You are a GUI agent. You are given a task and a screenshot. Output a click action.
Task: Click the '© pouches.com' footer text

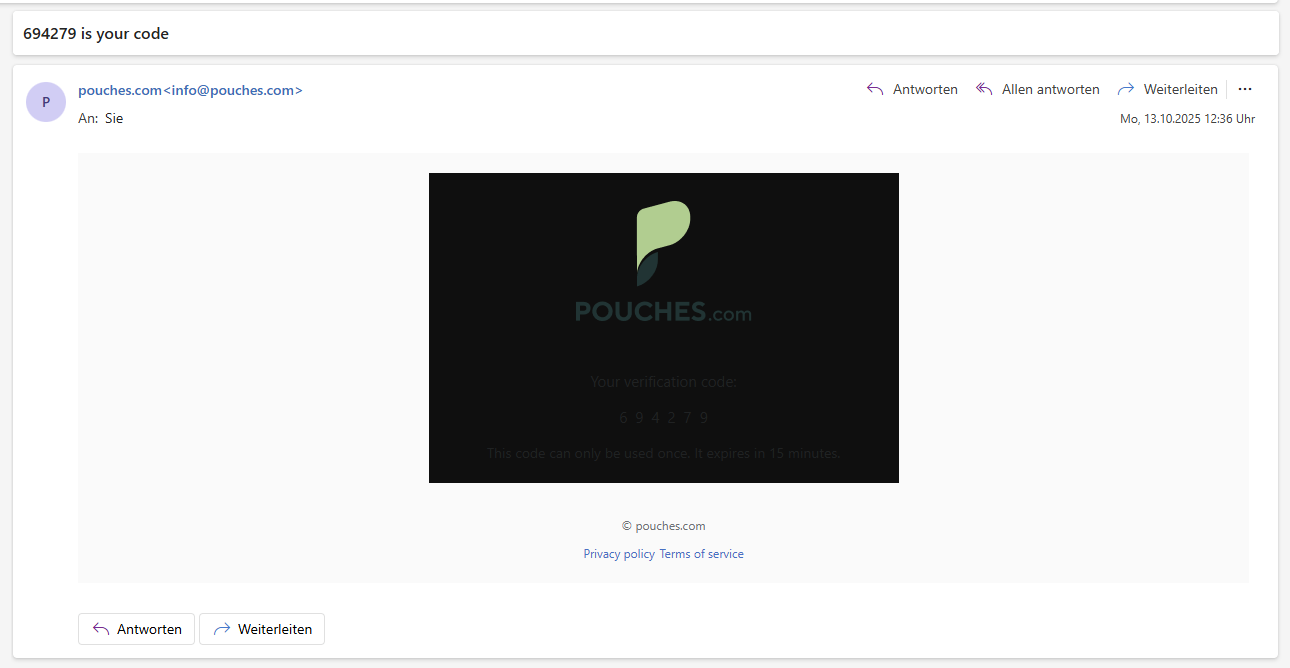tap(663, 526)
